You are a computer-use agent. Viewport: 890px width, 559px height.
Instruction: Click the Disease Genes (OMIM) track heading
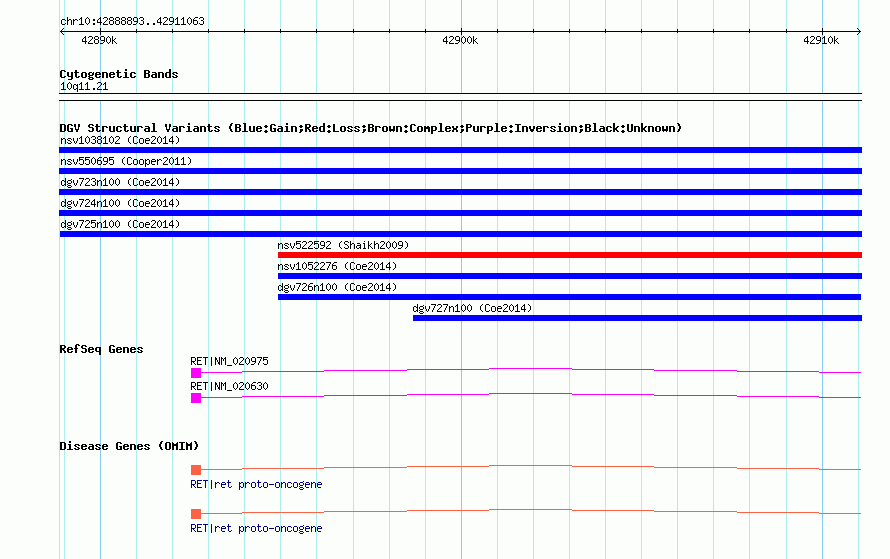[129, 446]
